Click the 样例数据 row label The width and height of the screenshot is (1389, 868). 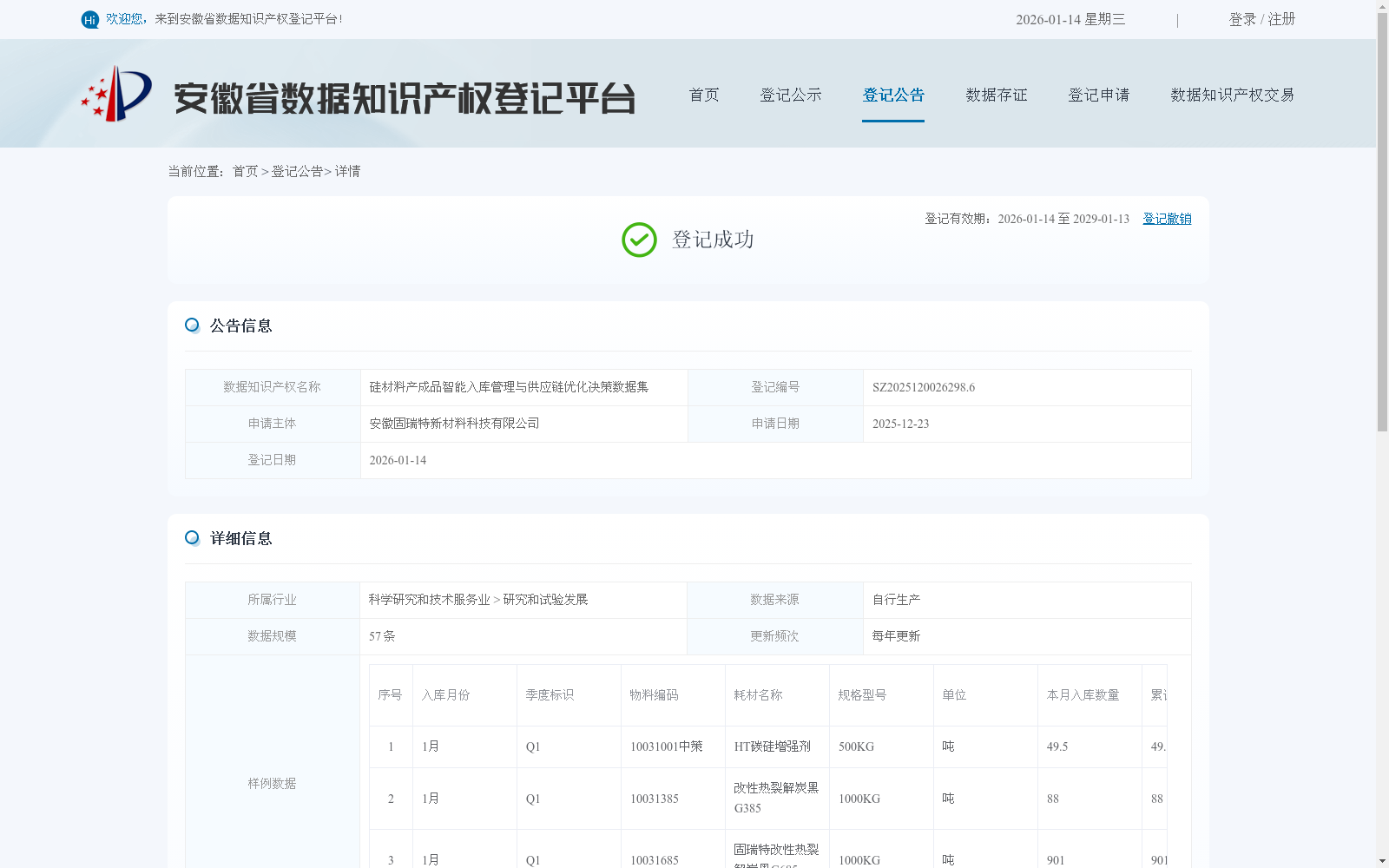[272, 784]
